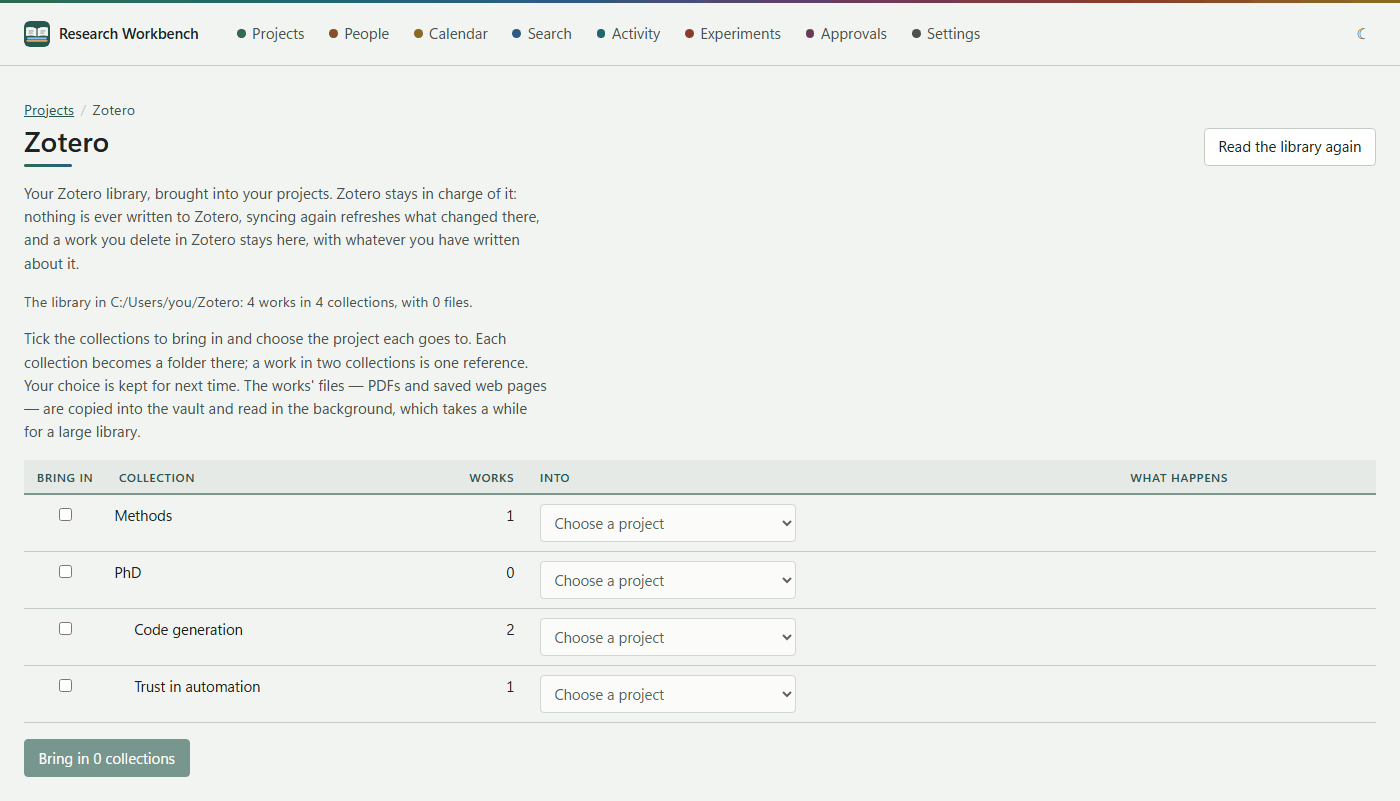Click the Trust in automation collection name
The image size is (1400, 801).
click(197, 687)
